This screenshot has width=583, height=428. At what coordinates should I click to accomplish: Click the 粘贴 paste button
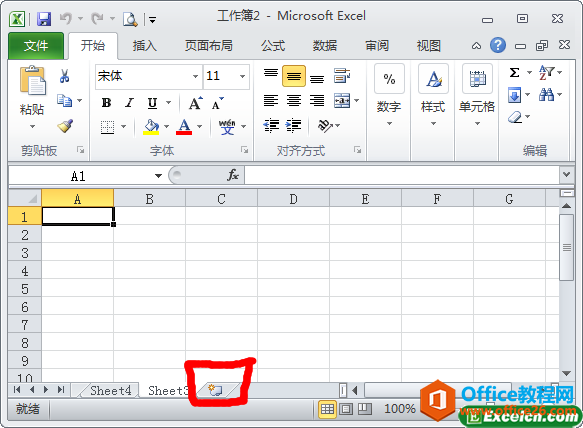click(32, 98)
